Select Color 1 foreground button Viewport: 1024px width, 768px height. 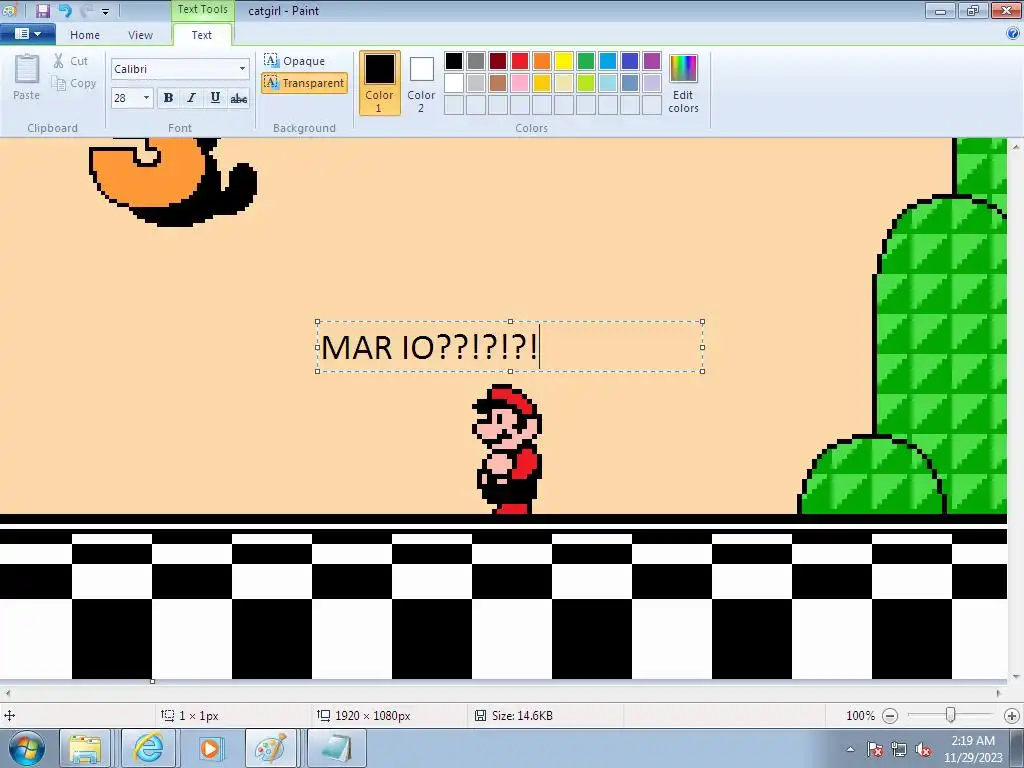[379, 83]
